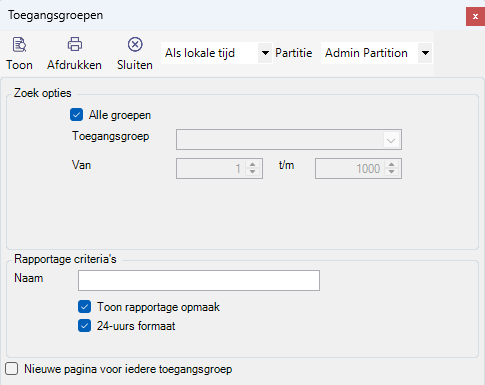
Task: Close the Toegangsgroepen window
Action: point(475,16)
